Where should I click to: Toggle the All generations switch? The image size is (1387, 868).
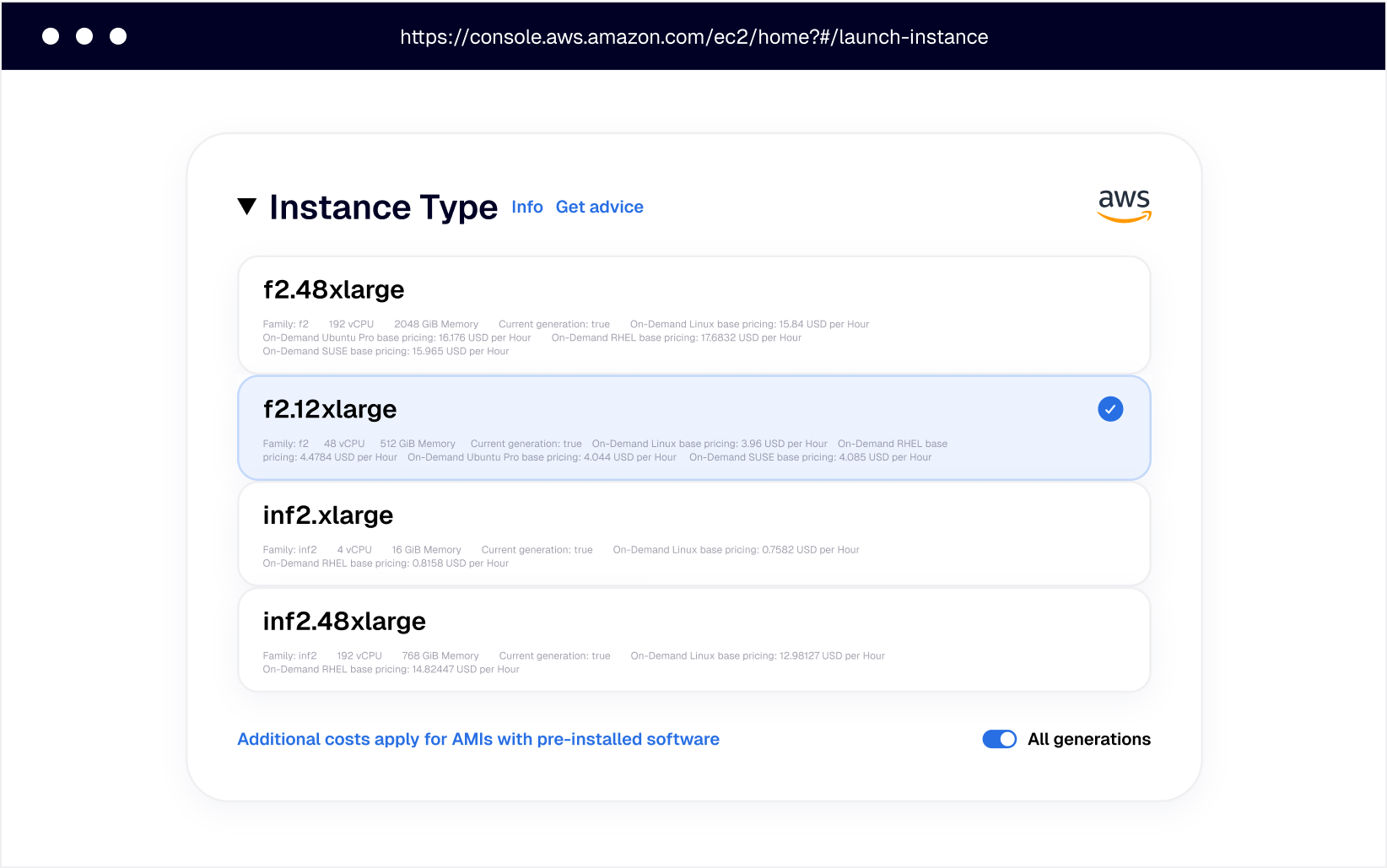pos(999,740)
